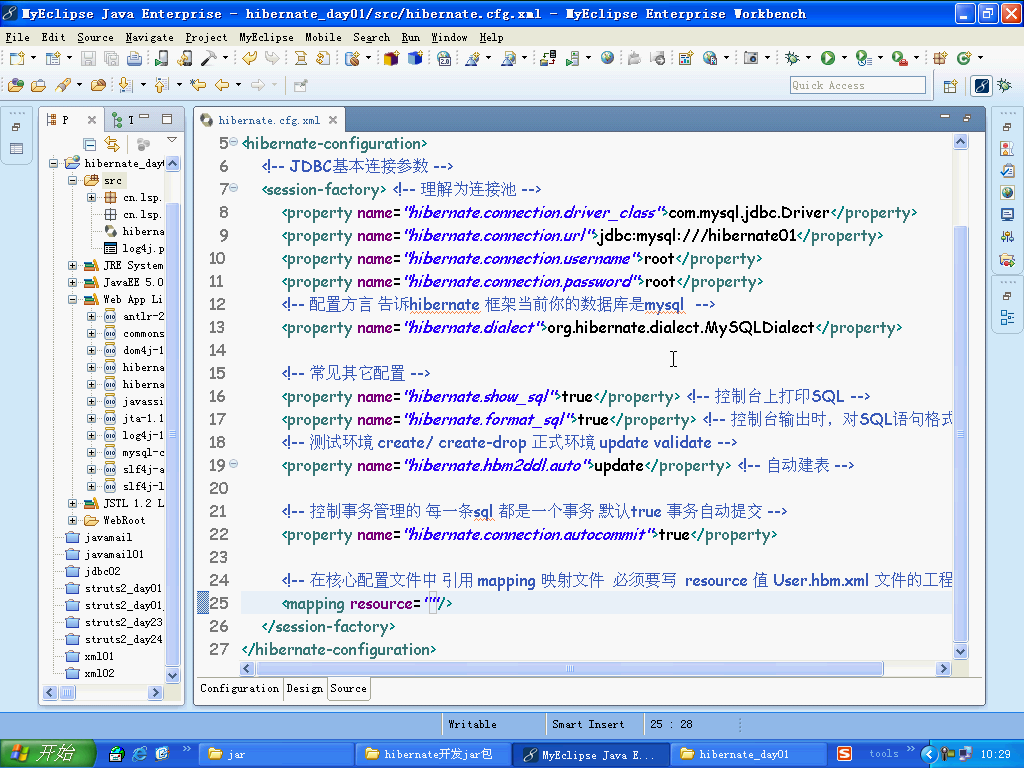
Task: Switch to the 'jar' taskbar window
Action: [x=276, y=754]
